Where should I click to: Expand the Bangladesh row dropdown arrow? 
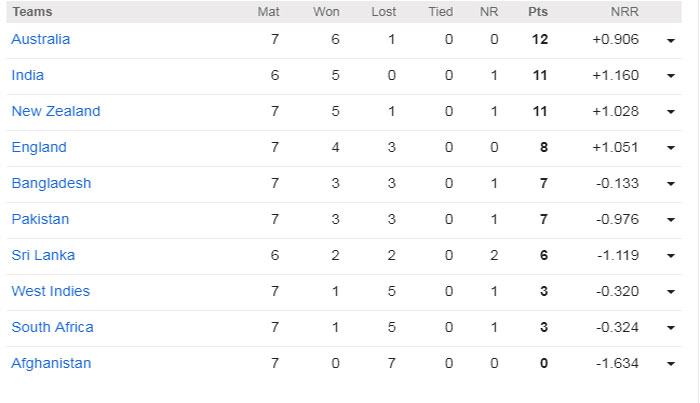click(x=670, y=184)
